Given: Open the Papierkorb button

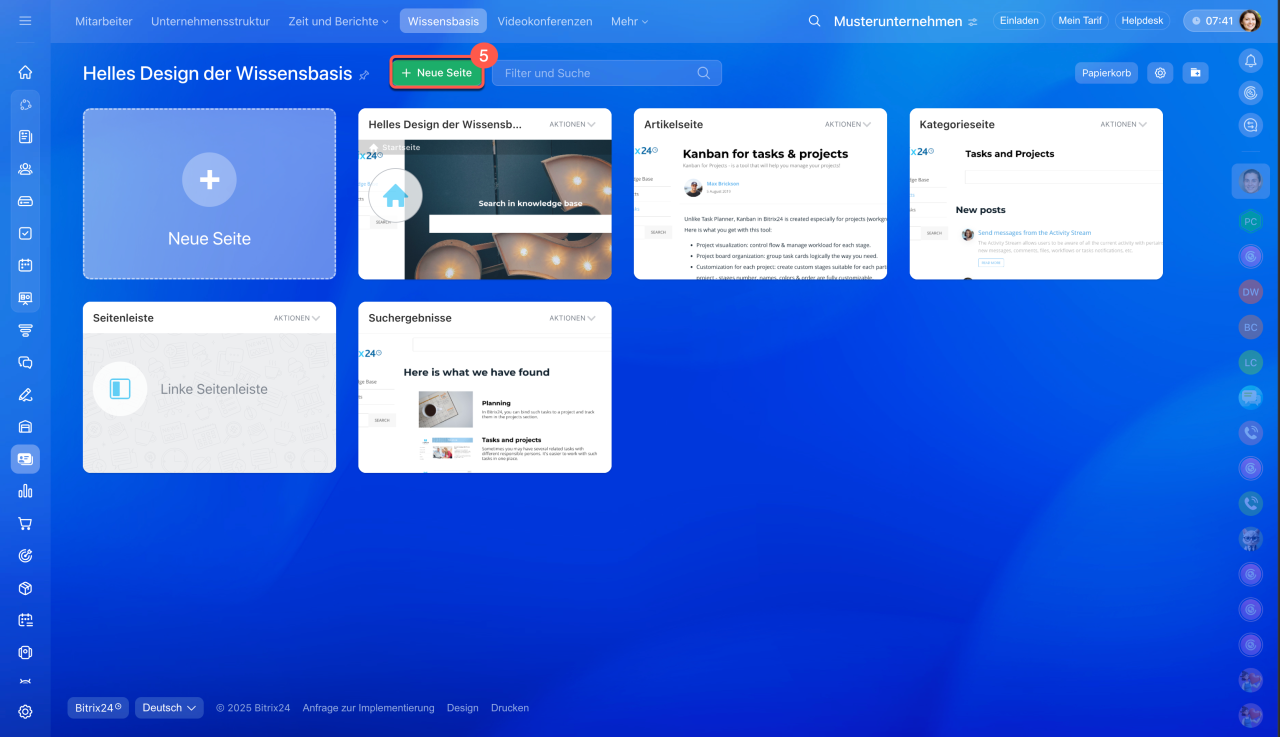Looking at the screenshot, I should pyautogui.click(x=1106, y=73).
